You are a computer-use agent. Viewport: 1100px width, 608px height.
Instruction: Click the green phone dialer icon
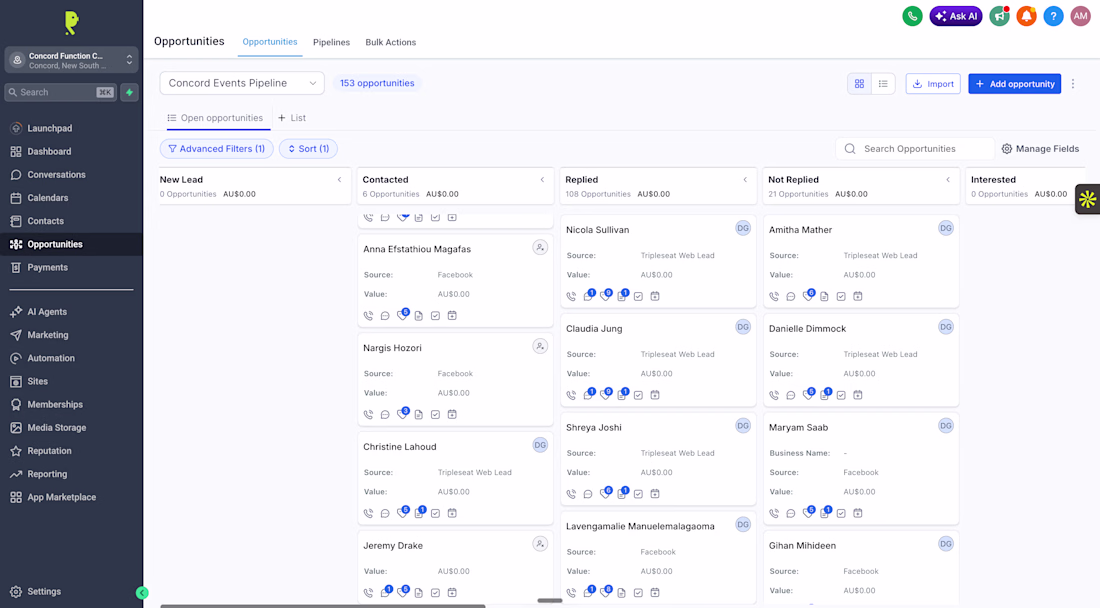[x=912, y=16]
